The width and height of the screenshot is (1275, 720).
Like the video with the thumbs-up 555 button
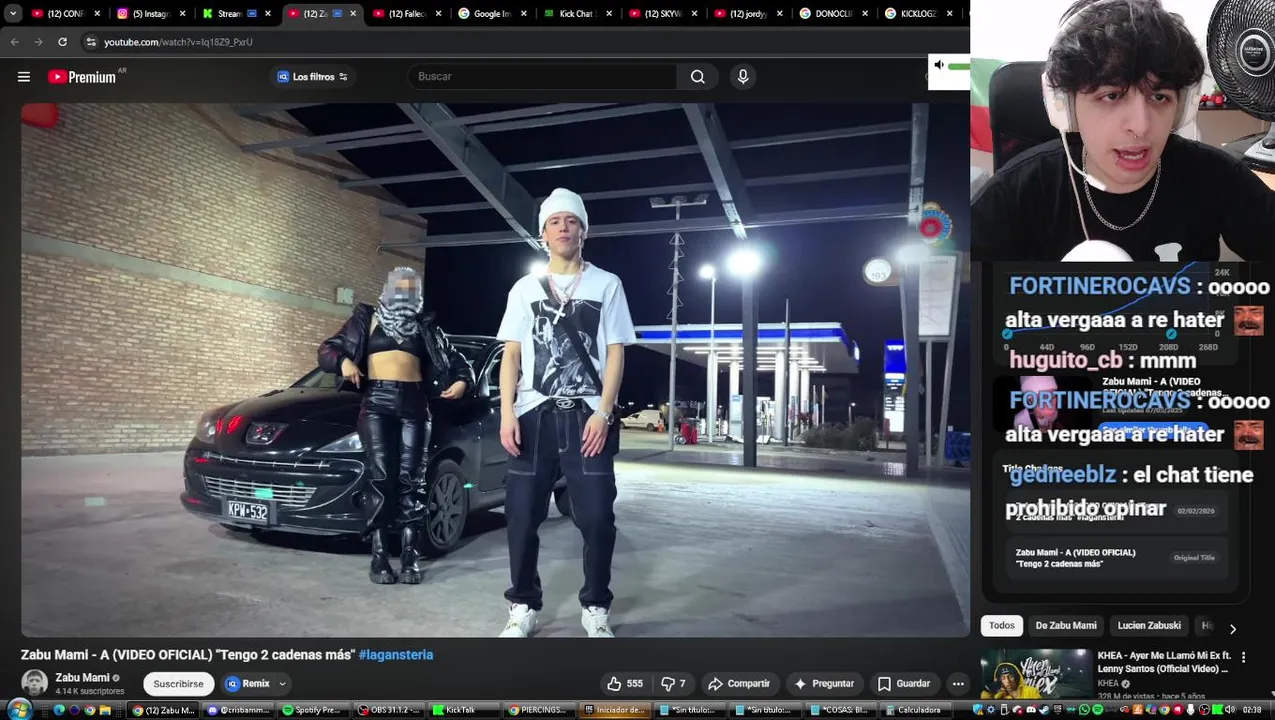tap(625, 684)
